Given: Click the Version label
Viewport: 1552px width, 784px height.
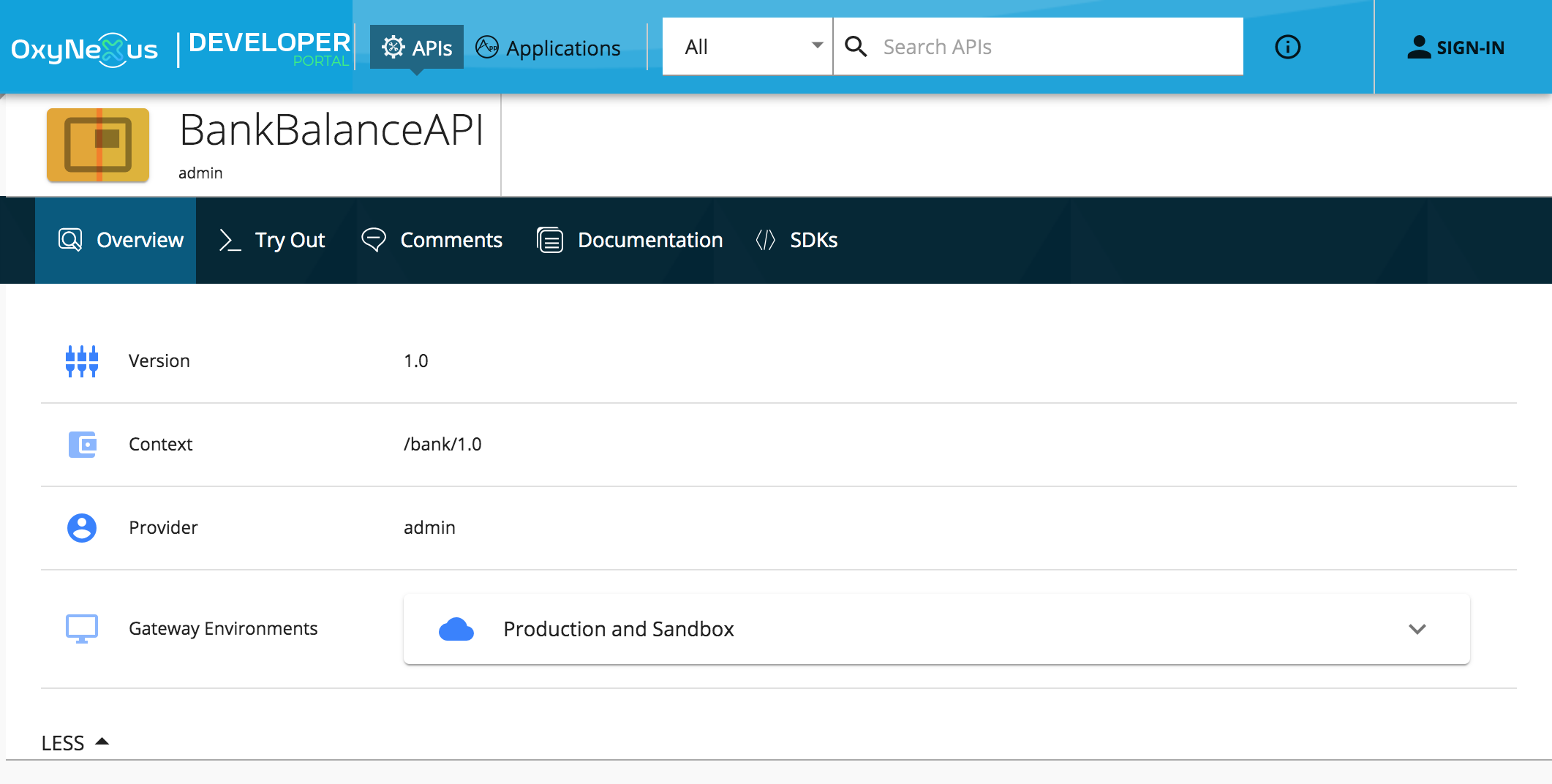Looking at the screenshot, I should 159,361.
